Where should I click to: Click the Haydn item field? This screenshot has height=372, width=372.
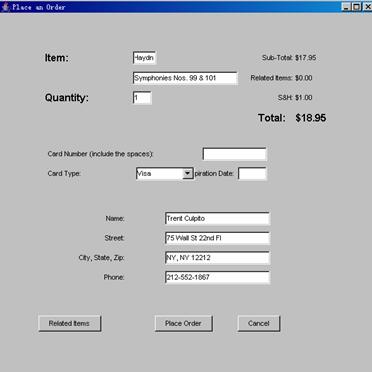click(144, 58)
